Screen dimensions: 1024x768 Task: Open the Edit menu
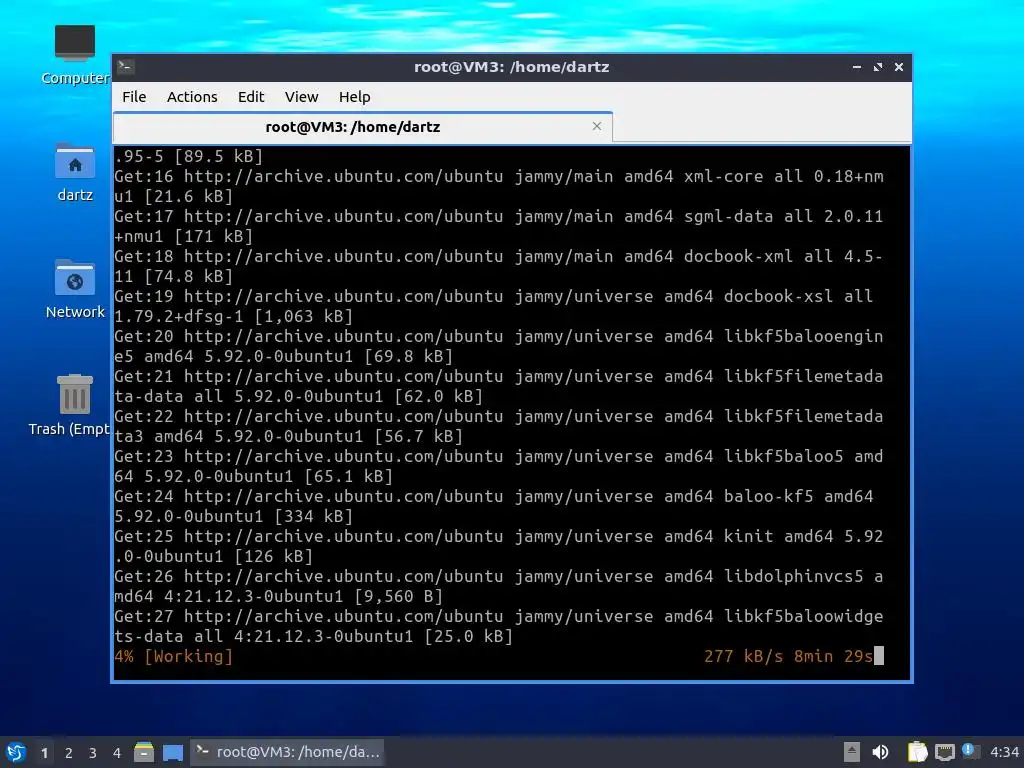[251, 97]
